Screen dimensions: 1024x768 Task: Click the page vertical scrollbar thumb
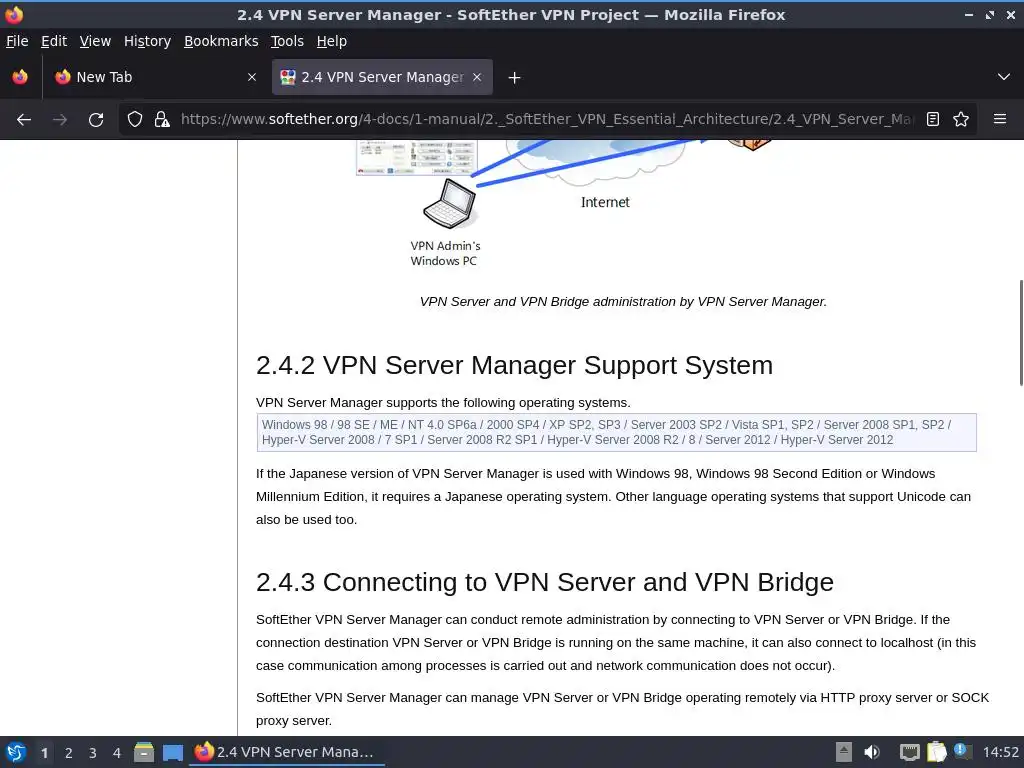[1021, 333]
